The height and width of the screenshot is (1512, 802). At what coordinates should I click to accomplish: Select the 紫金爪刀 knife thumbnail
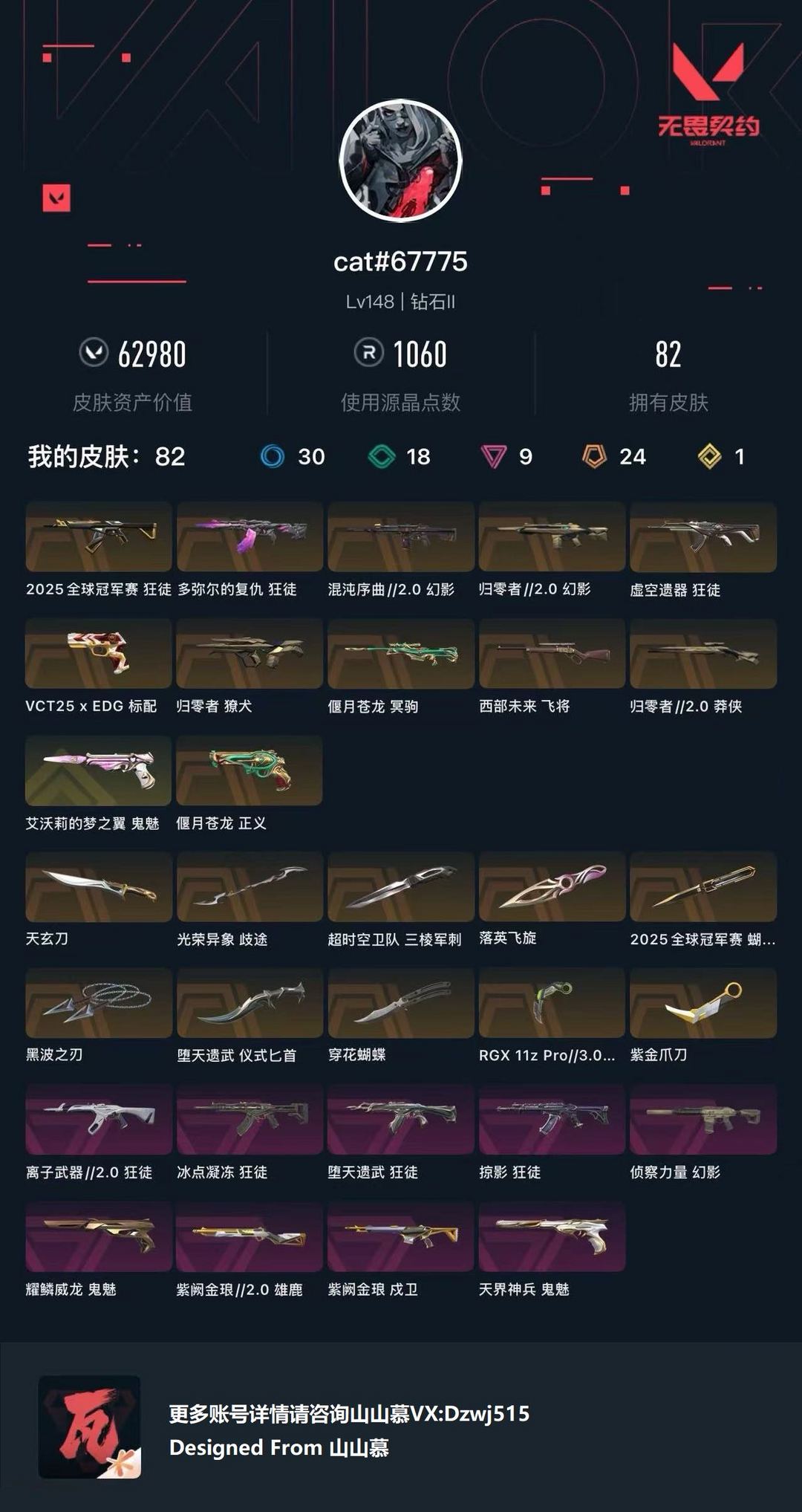[703, 1003]
